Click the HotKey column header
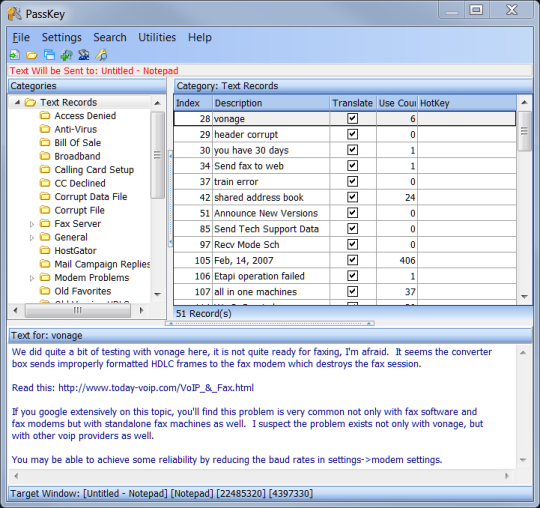The width and height of the screenshot is (540, 508). click(467, 103)
